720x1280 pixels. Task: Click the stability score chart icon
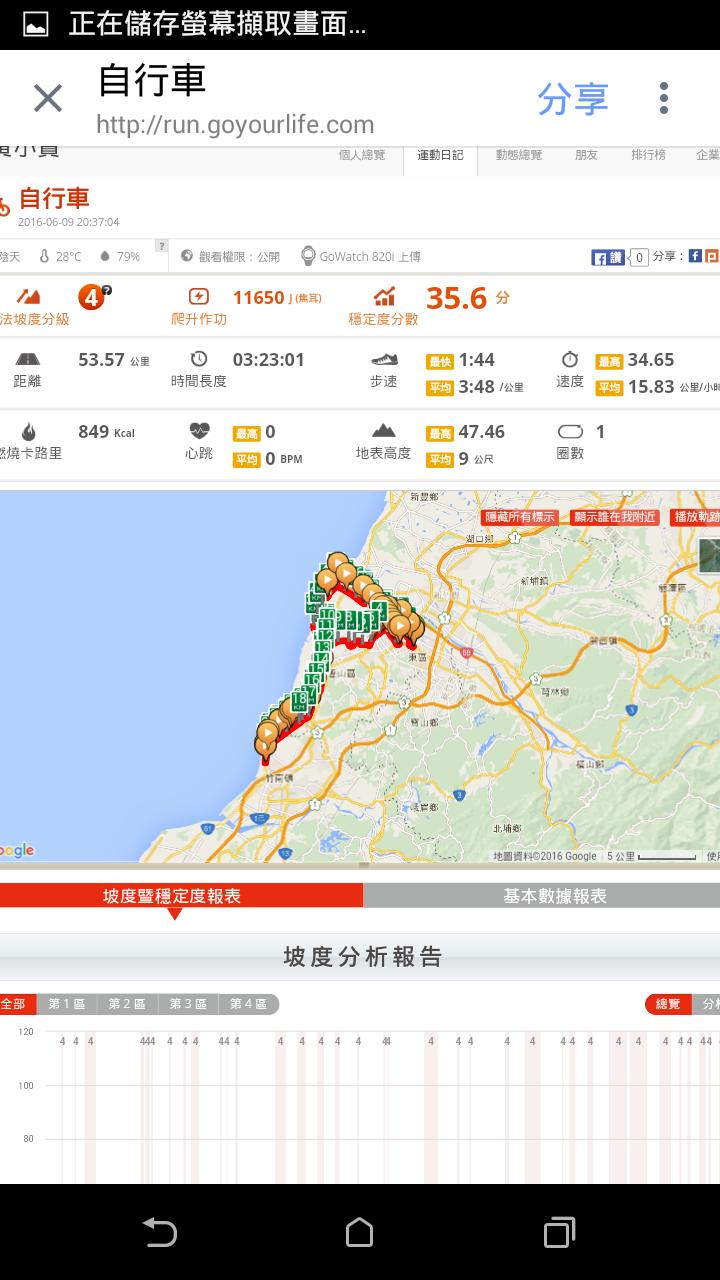[x=384, y=297]
